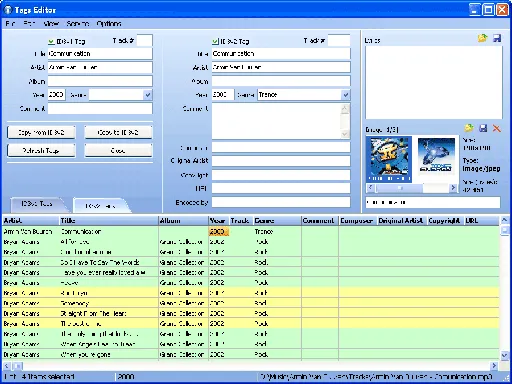Screen dimensions: 512x384
Task: Select the row titled Do I Have To Say The Words
Action: [251, 262]
